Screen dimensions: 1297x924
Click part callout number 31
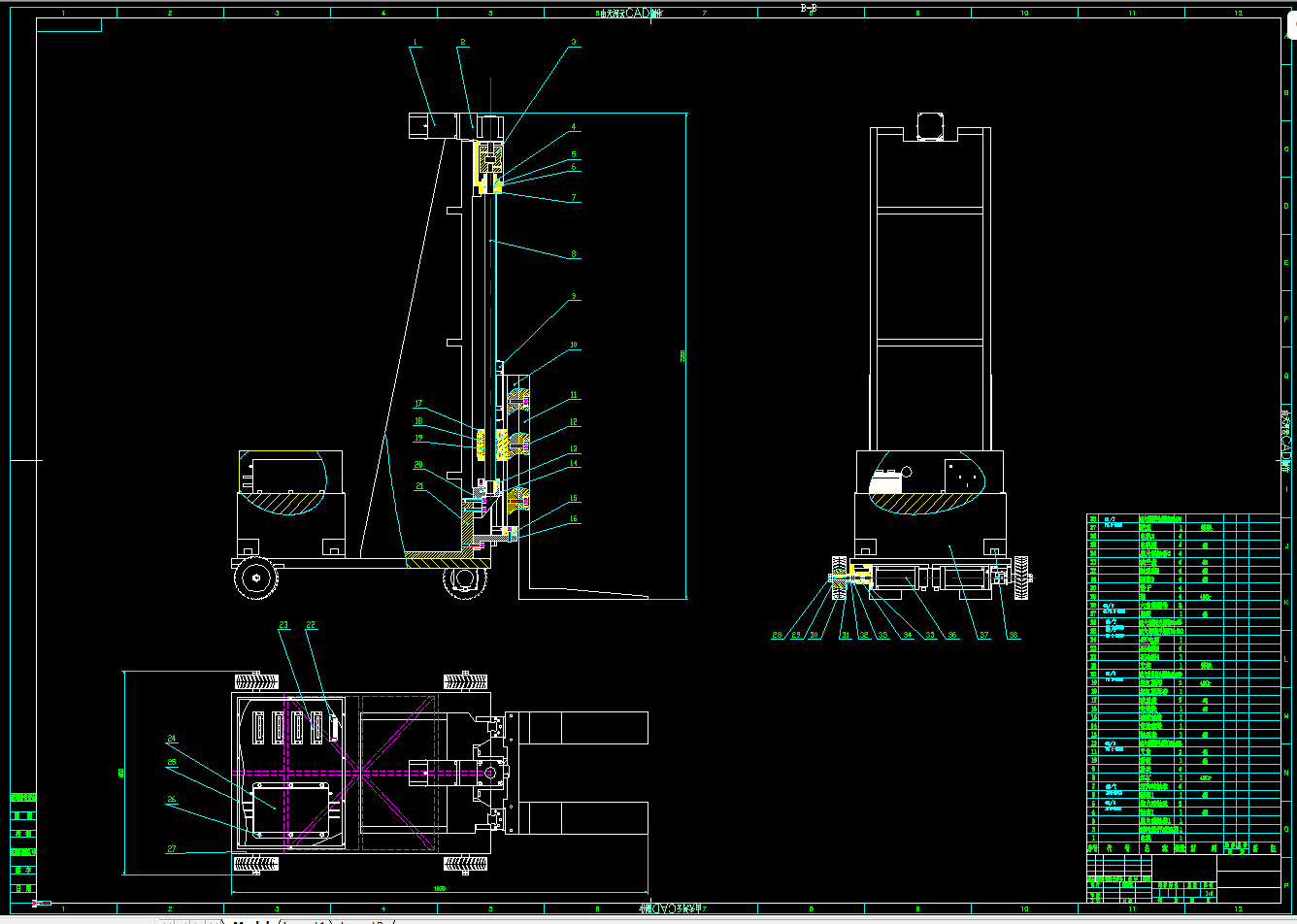coord(846,635)
